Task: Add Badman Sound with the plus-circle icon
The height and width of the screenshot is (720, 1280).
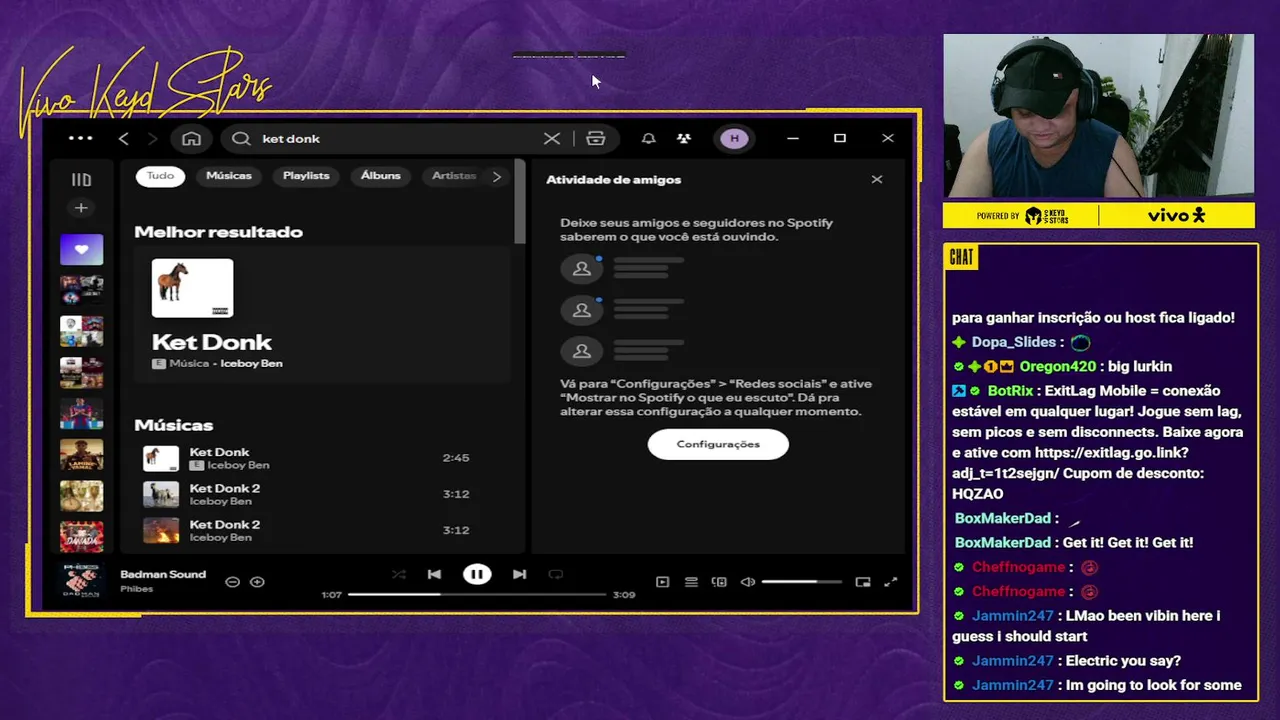Action: [257, 582]
